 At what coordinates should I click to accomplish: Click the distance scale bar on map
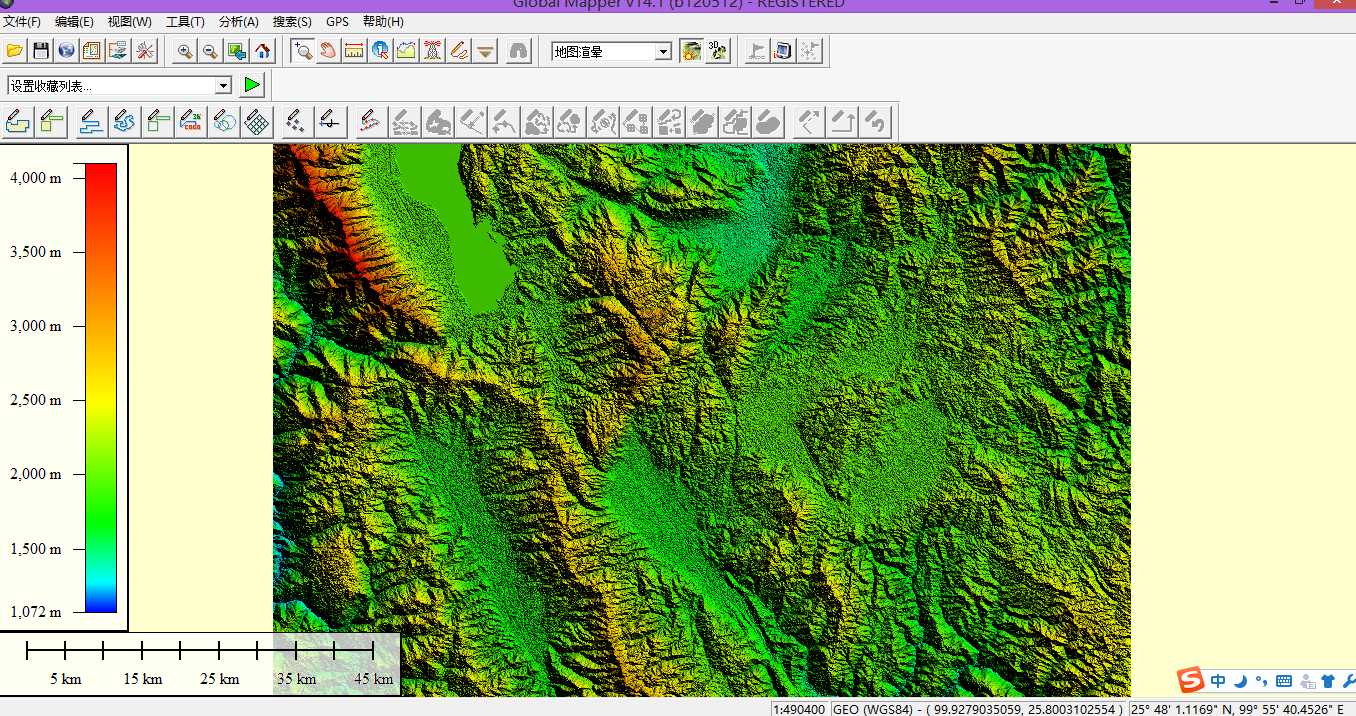click(200, 651)
